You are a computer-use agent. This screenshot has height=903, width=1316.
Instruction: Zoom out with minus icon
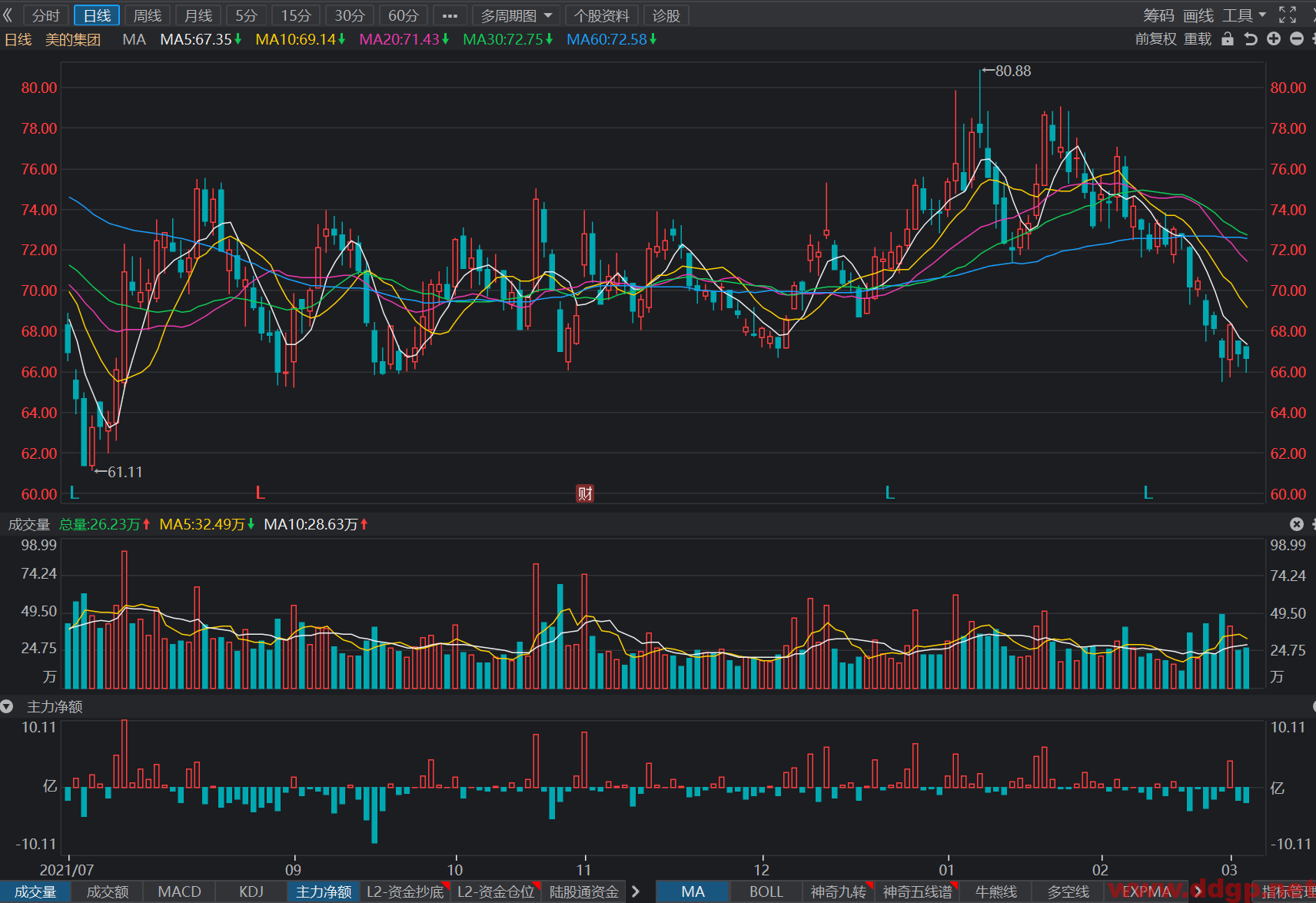pyautogui.click(x=1297, y=39)
